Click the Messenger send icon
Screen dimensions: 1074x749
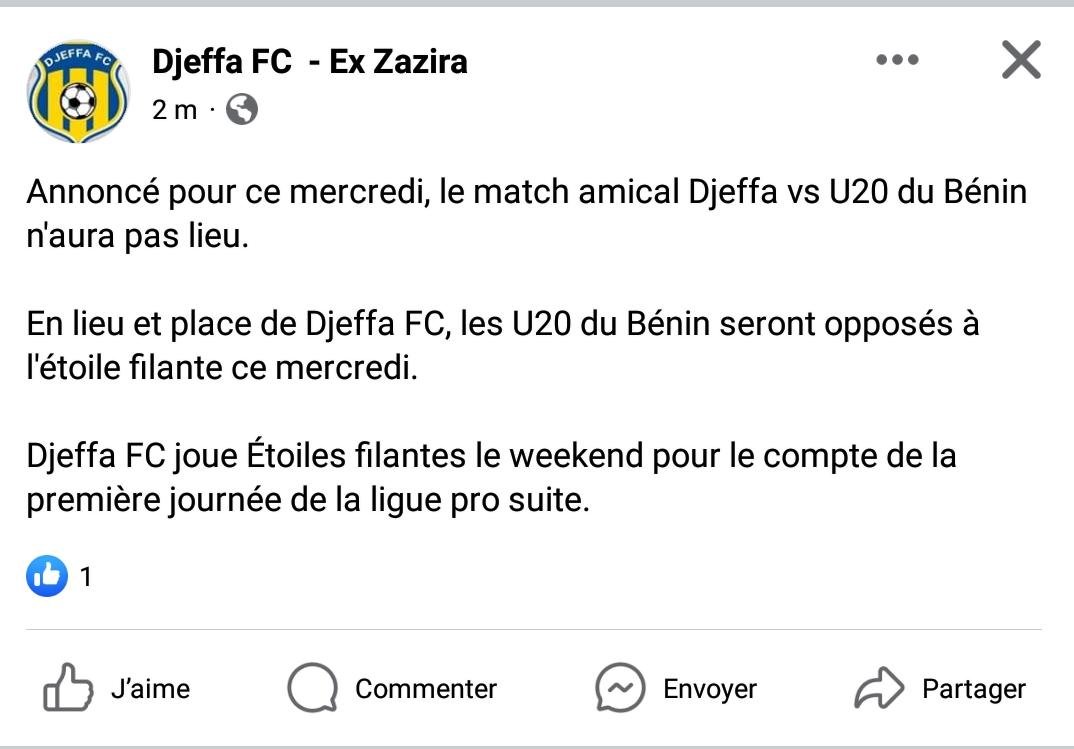point(620,688)
